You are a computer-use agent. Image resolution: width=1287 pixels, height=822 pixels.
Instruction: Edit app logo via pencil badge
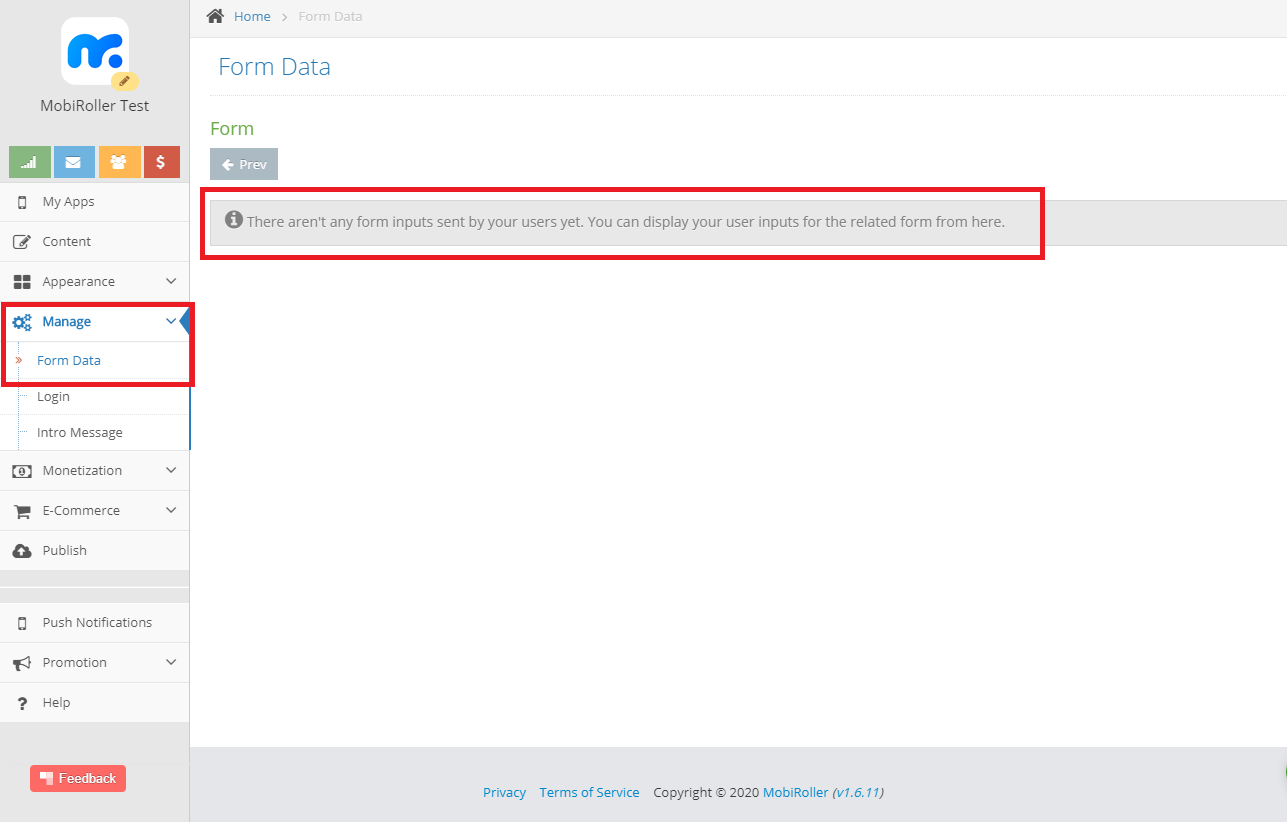coord(125,81)
